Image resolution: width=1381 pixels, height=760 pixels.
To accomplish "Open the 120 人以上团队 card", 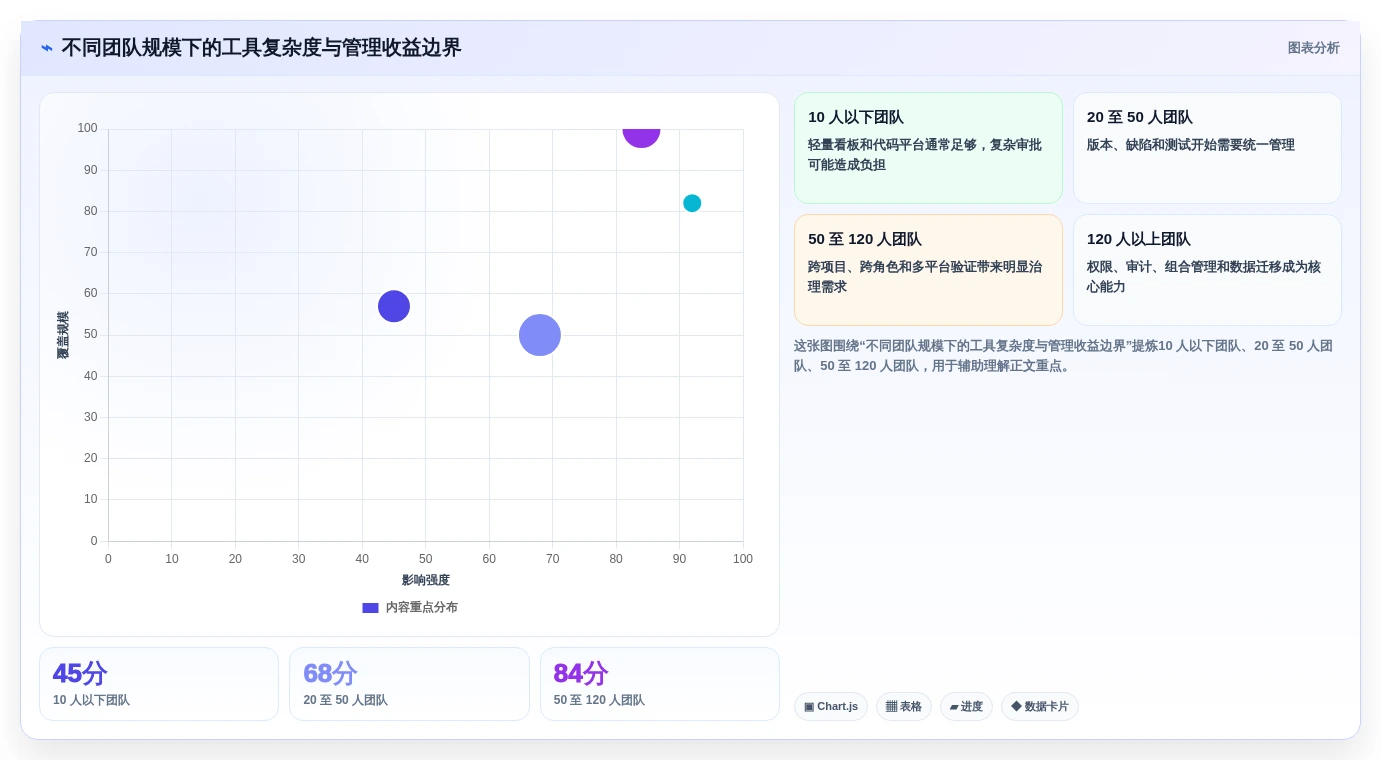I will pyautogui.click(x=1207, y=270).
